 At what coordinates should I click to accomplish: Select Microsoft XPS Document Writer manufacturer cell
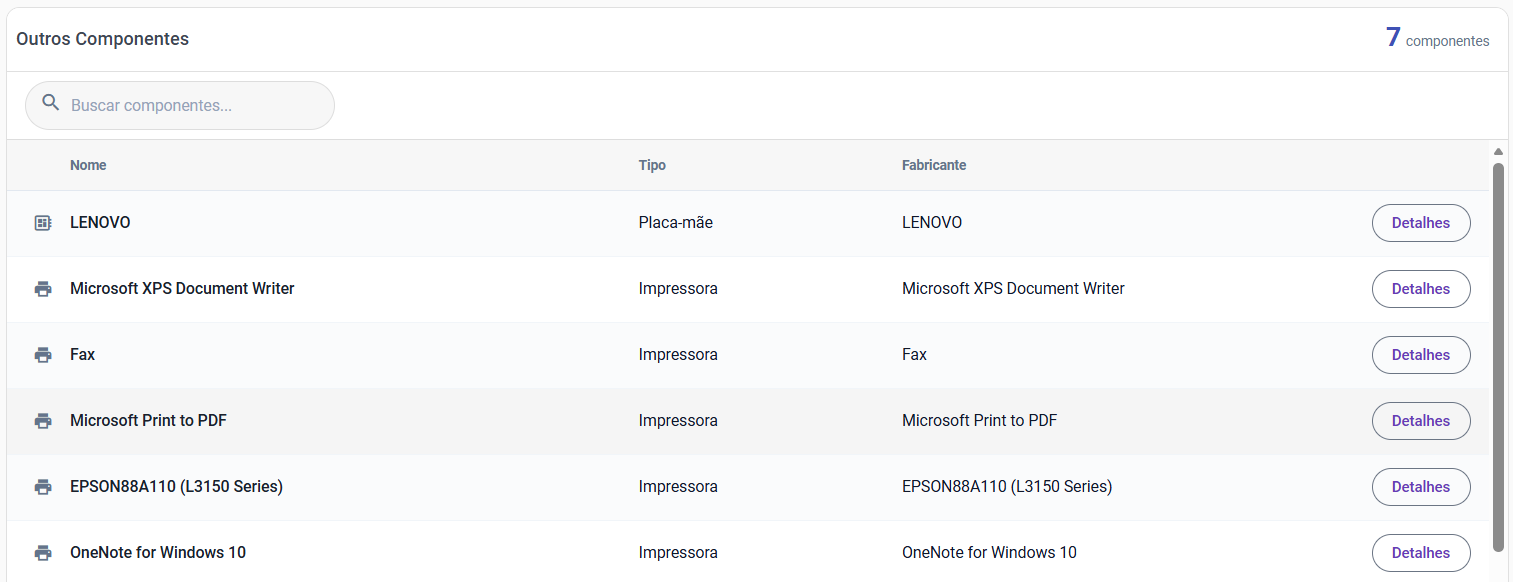(1013, 289)
